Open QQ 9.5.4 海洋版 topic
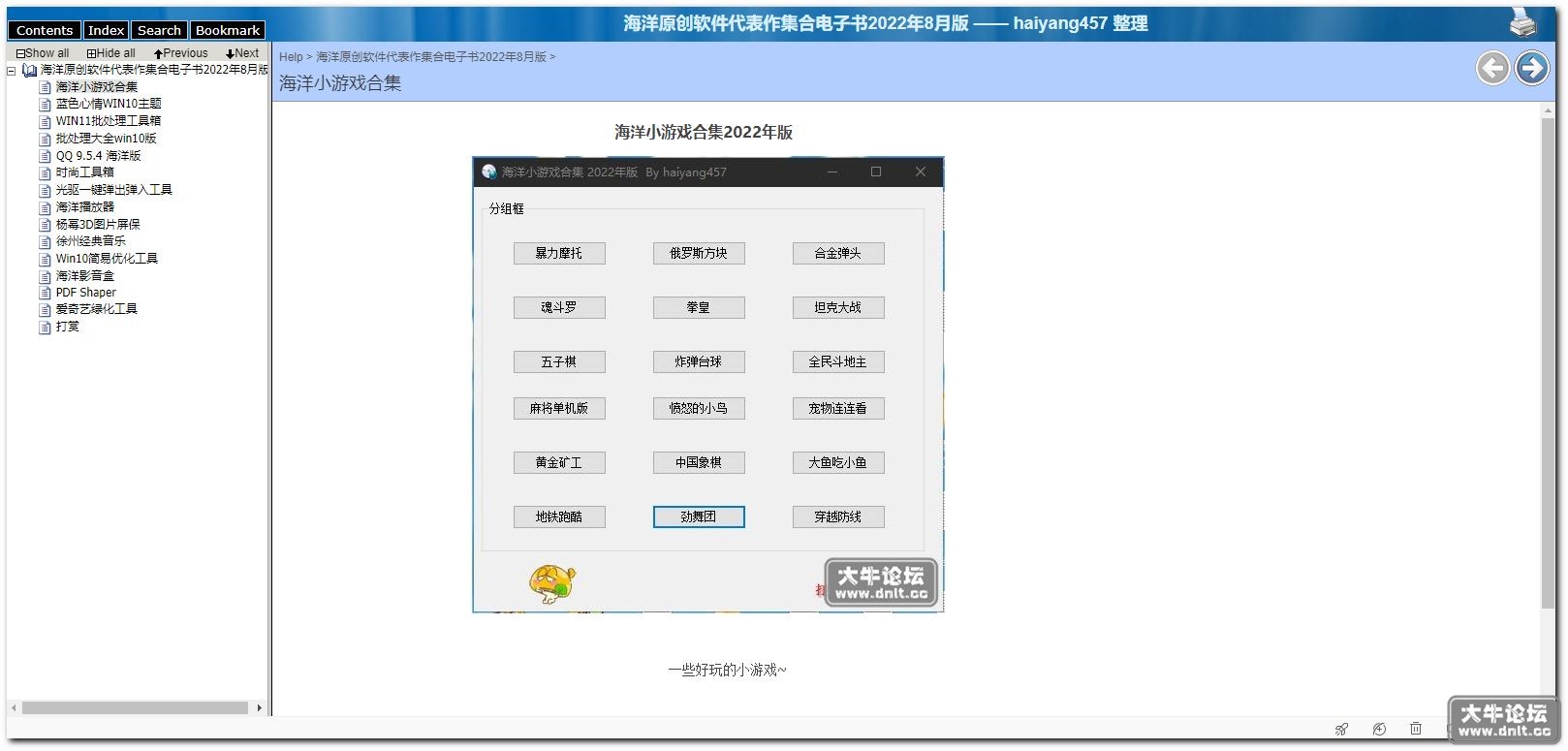Screen dimensions: 1568x751 98,156
